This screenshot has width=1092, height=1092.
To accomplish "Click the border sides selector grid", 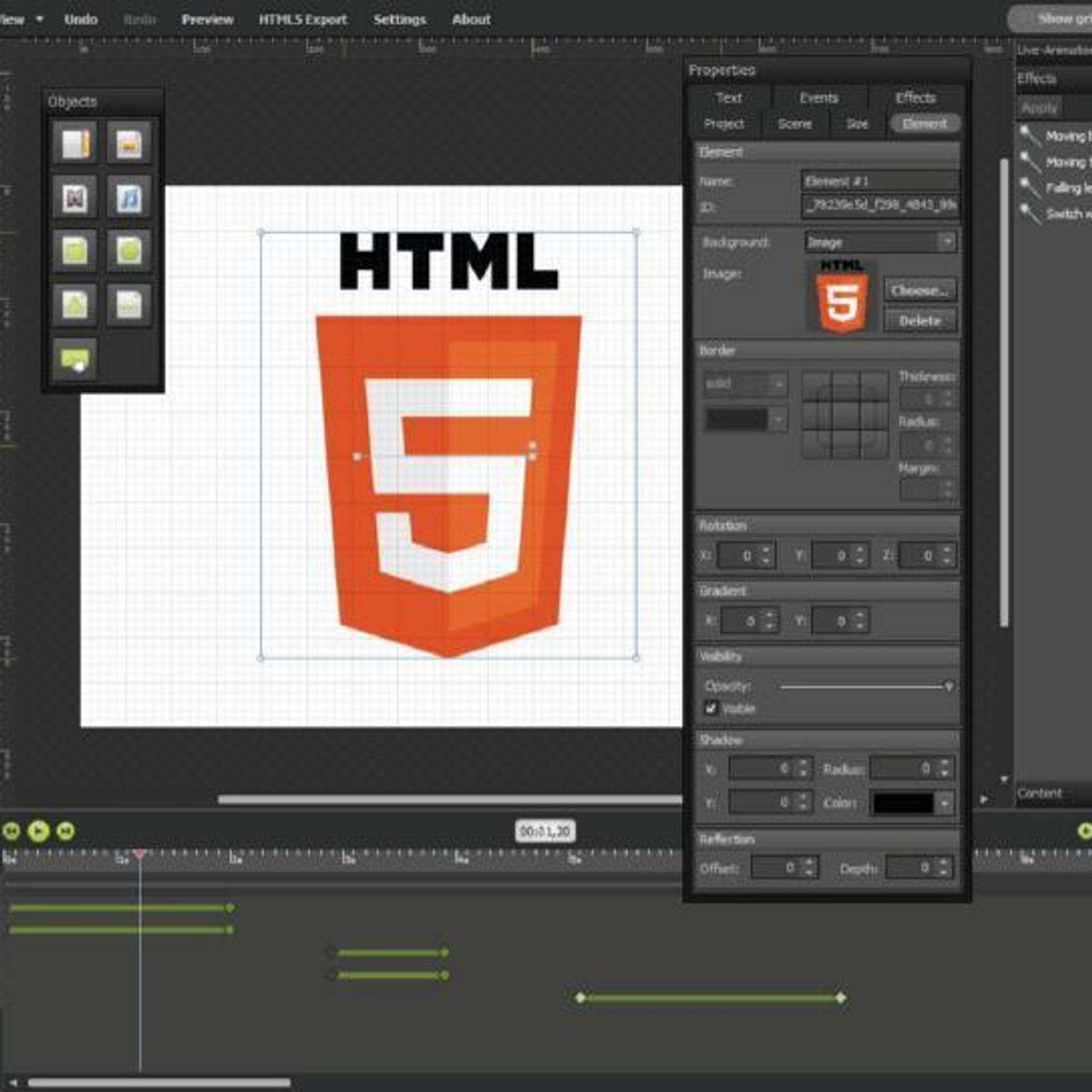I will 845,415.
